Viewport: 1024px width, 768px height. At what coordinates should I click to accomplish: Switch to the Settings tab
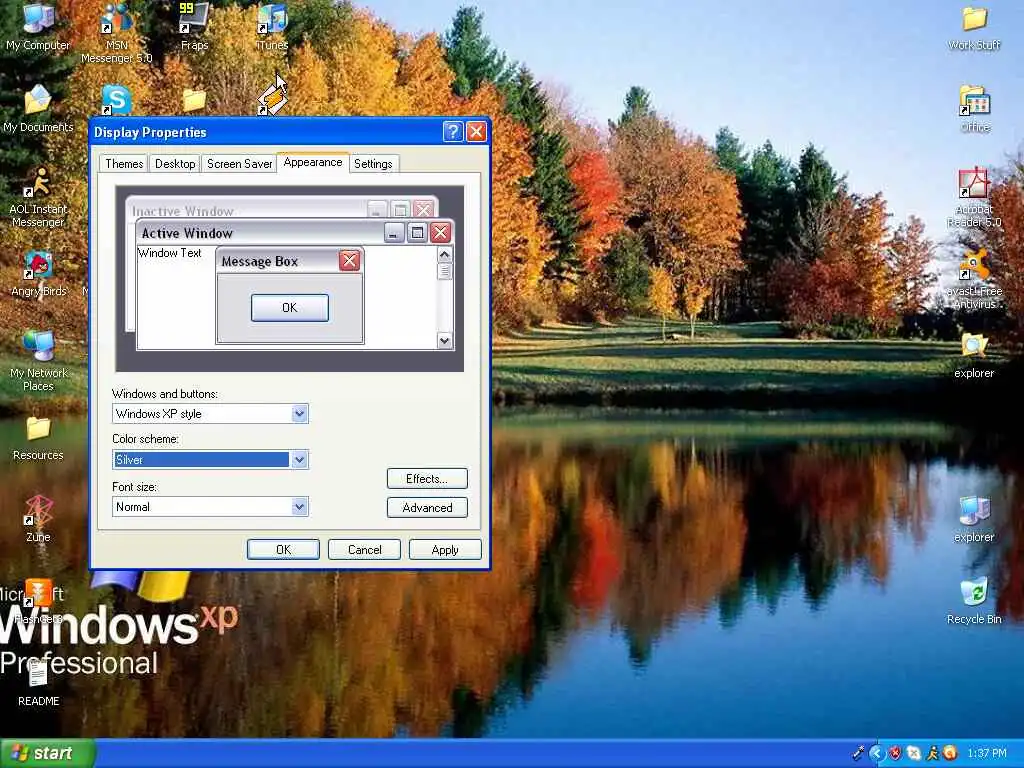click(x=373, y=164)
